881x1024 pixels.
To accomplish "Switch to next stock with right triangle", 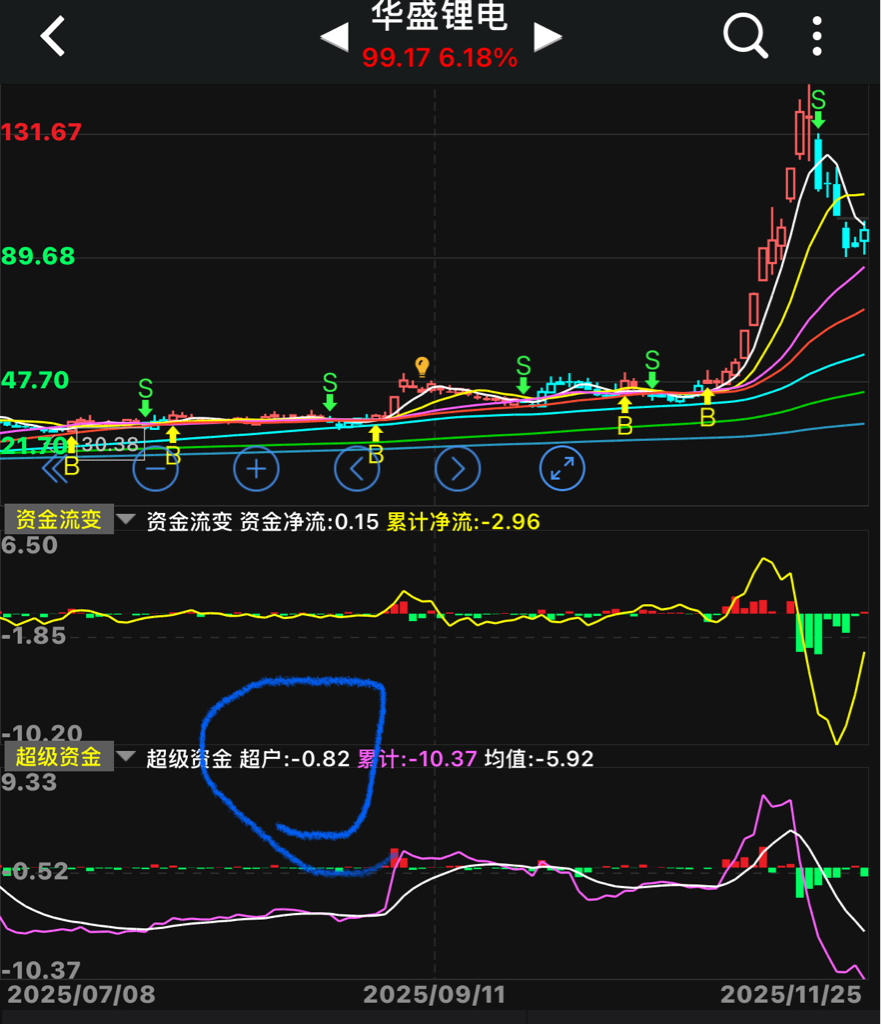I will [547, 37].
